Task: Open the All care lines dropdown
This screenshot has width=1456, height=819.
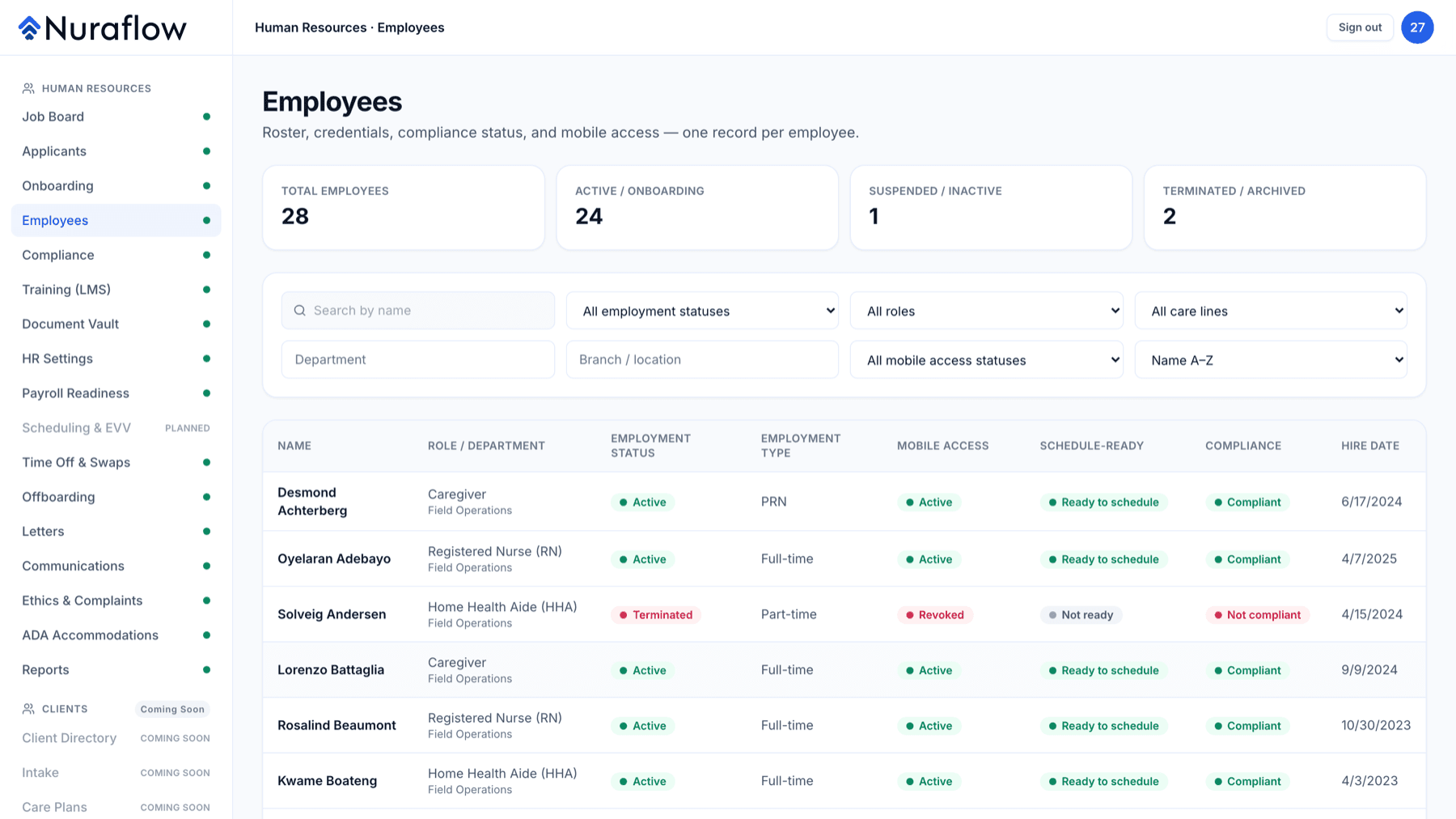Action: [x=1271, y=311]
